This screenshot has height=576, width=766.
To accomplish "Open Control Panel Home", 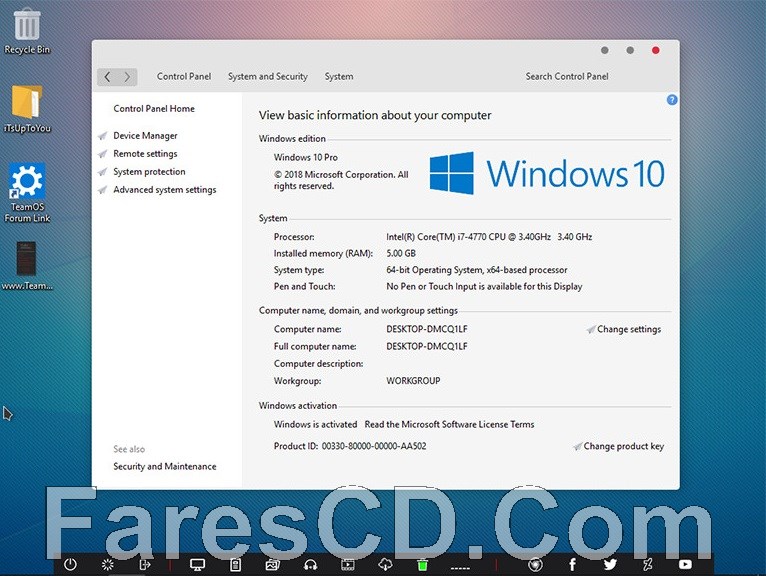I will tap(154, 108).
